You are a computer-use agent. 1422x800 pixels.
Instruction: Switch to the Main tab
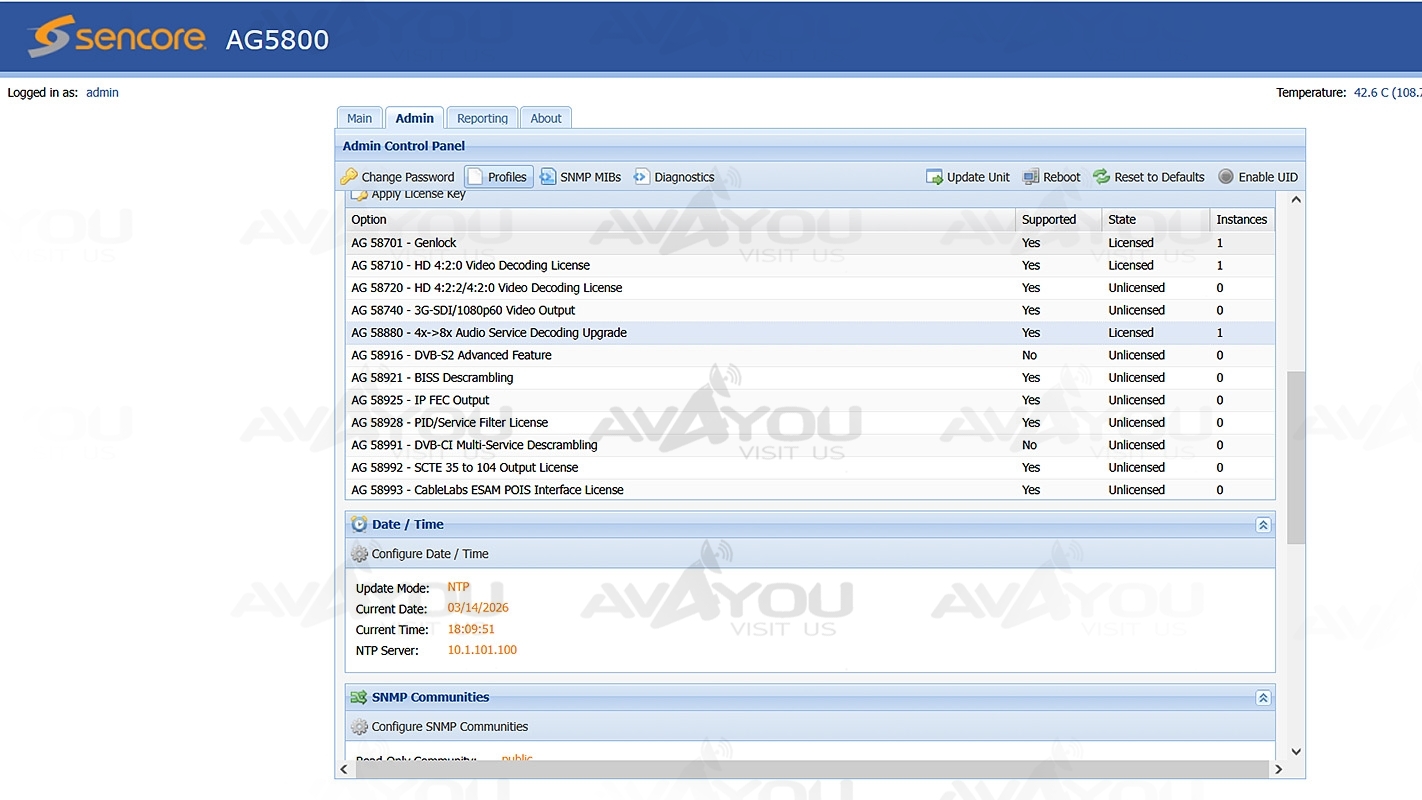359,118
